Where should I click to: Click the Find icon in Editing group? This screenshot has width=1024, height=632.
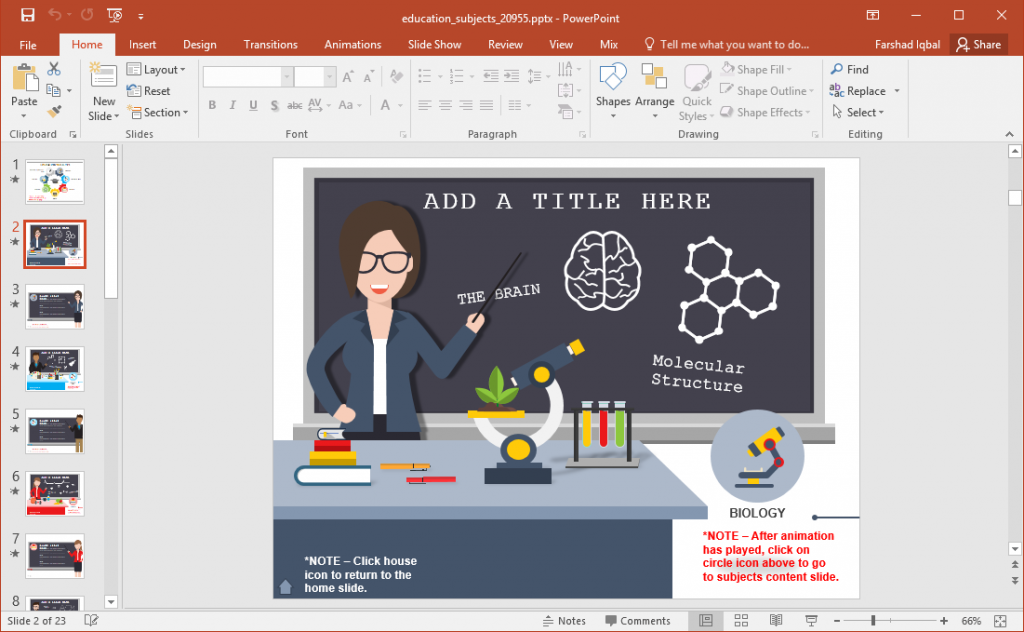pos(843,69)
